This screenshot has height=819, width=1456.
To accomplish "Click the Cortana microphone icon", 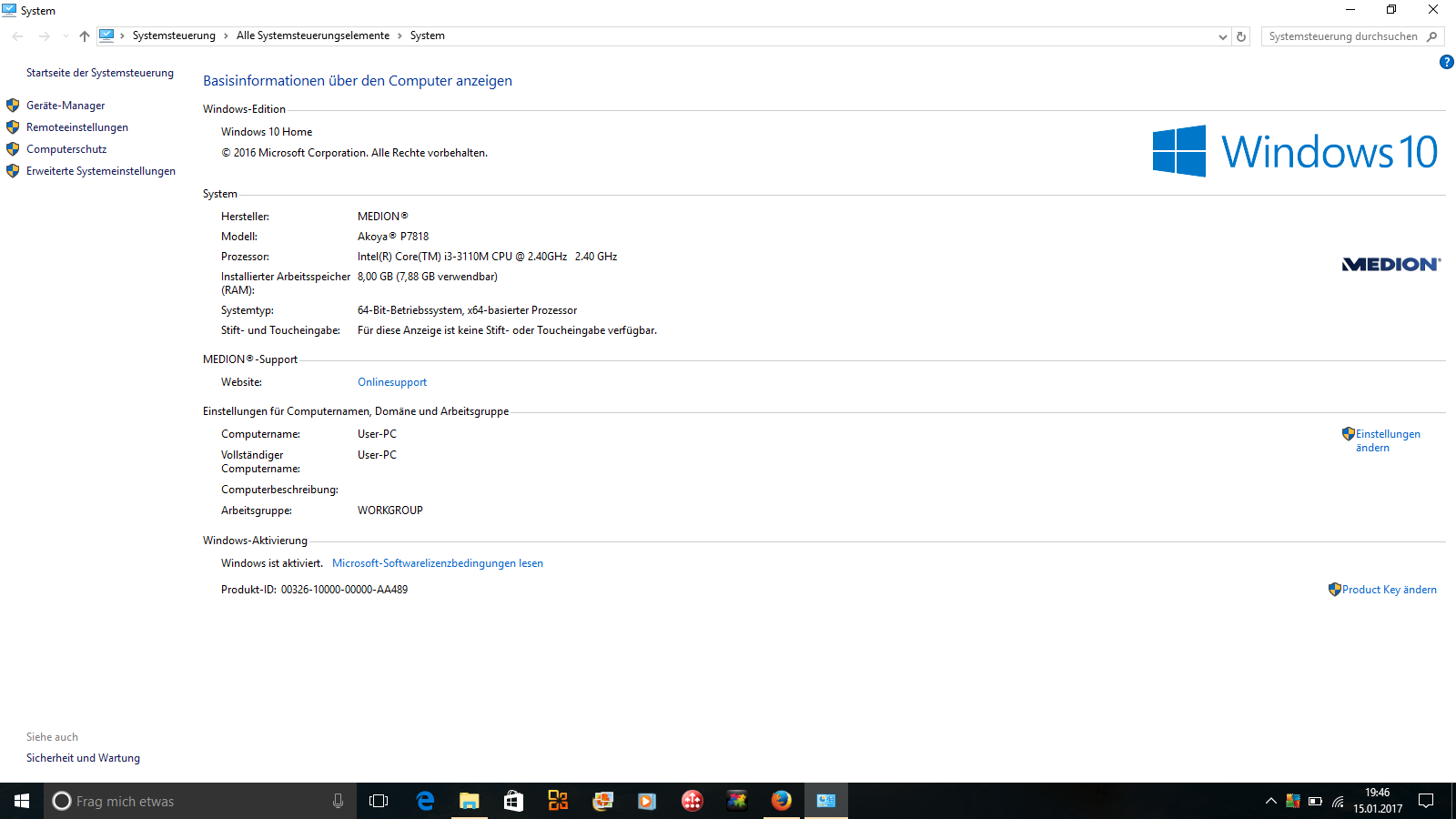I will (339, 801).
